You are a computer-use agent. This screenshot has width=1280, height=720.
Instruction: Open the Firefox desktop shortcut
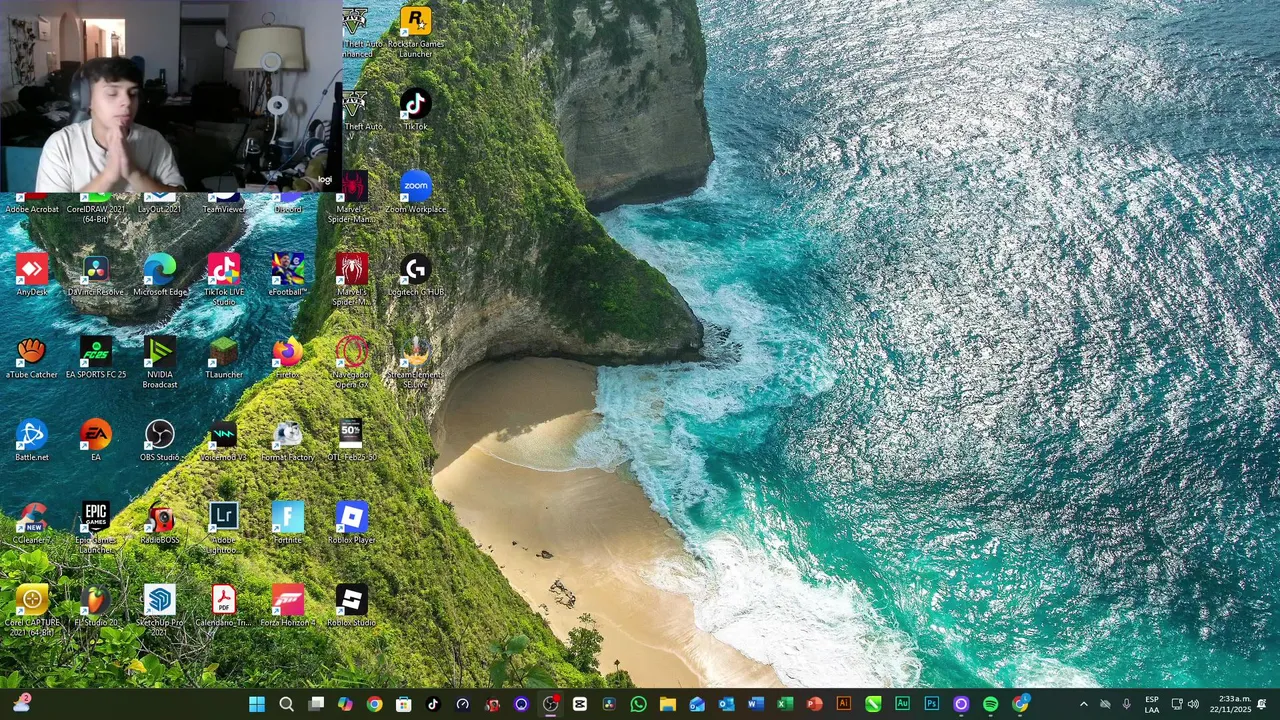click(x=287, y=358)
